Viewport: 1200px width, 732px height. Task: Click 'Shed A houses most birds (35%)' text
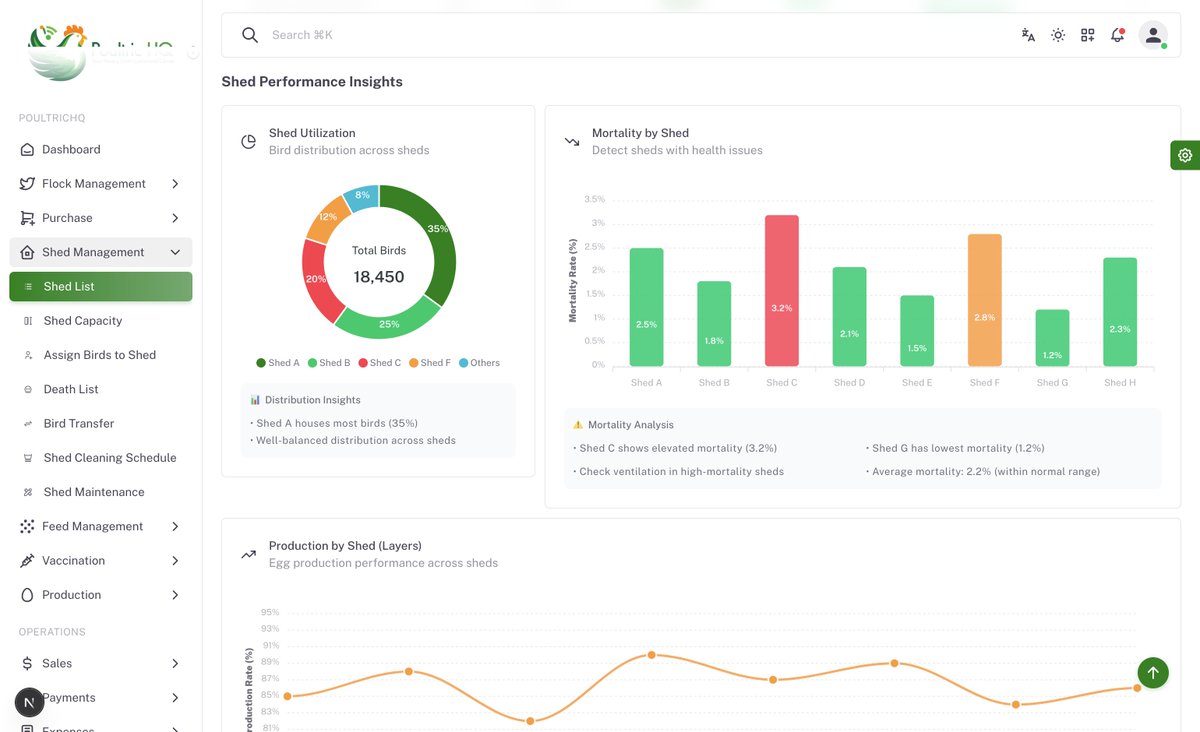[337, 423]
